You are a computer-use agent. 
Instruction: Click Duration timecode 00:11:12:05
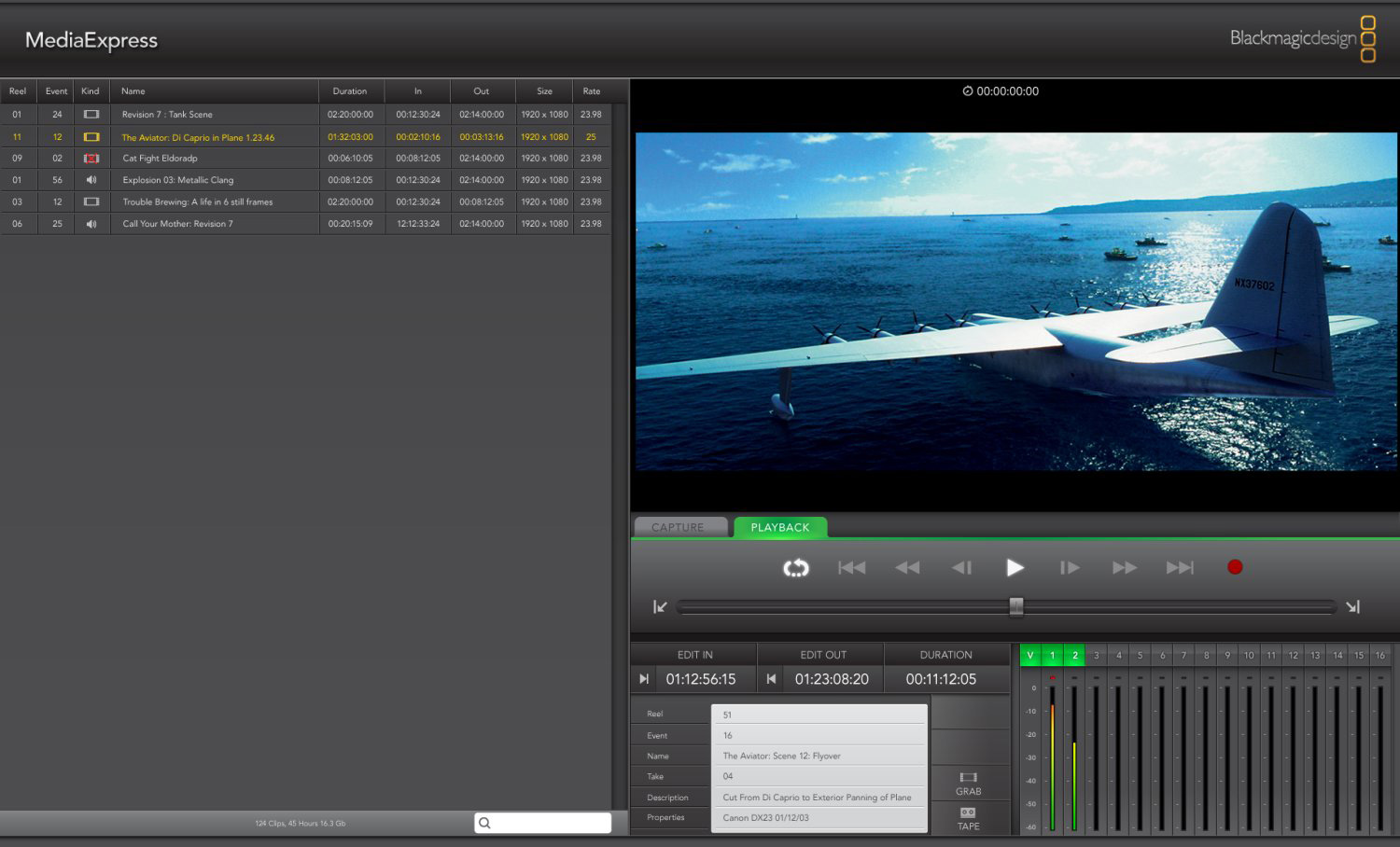click(941, 679)
